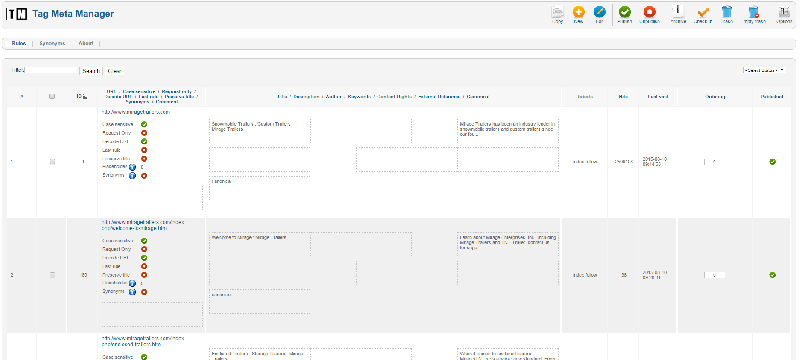This screenshot has height=360, width=800.
Task: Toggle Case sensitive status in row 2
Action: point(144,241)
